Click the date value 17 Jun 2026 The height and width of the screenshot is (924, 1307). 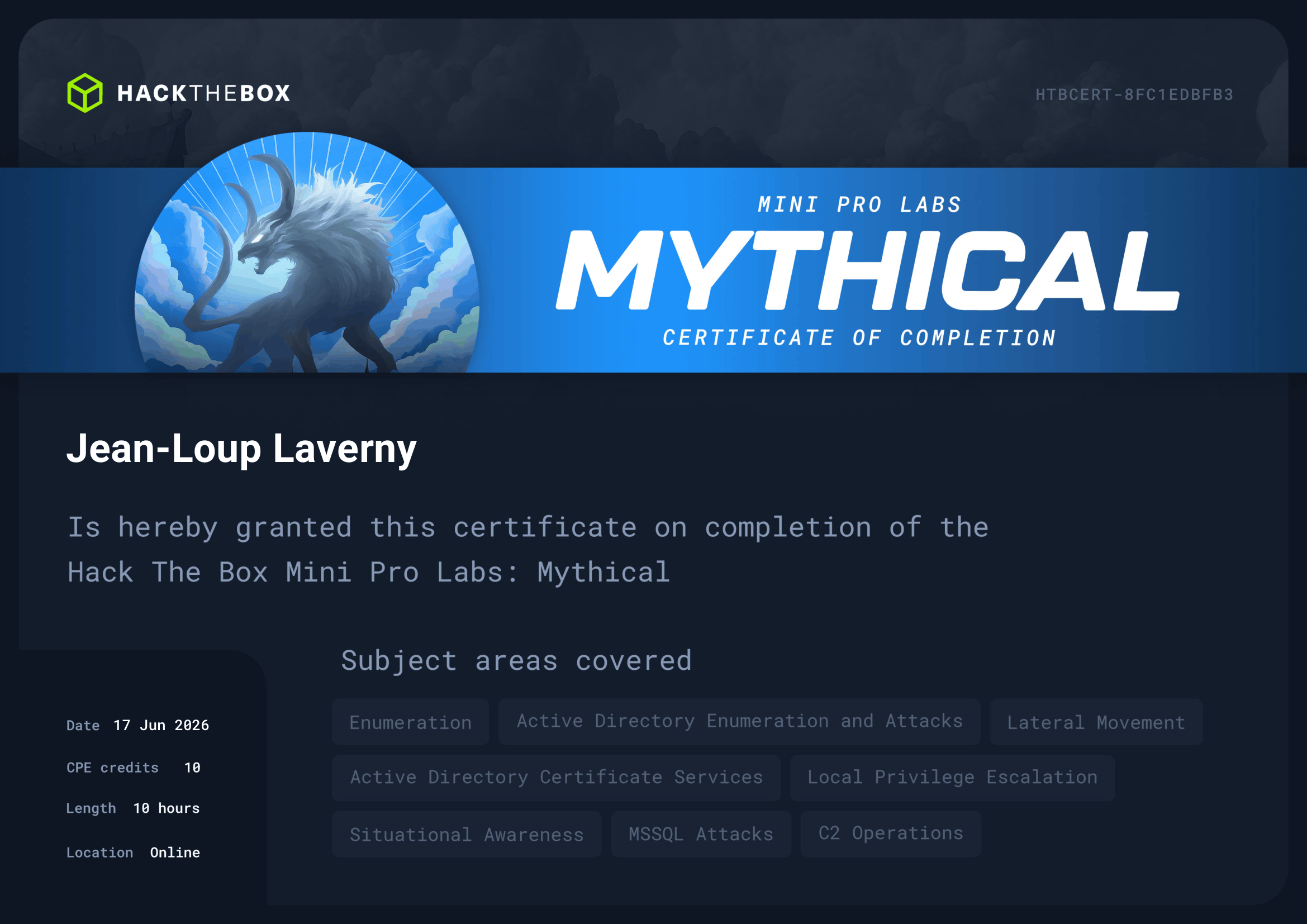click(x=161, y=726)
